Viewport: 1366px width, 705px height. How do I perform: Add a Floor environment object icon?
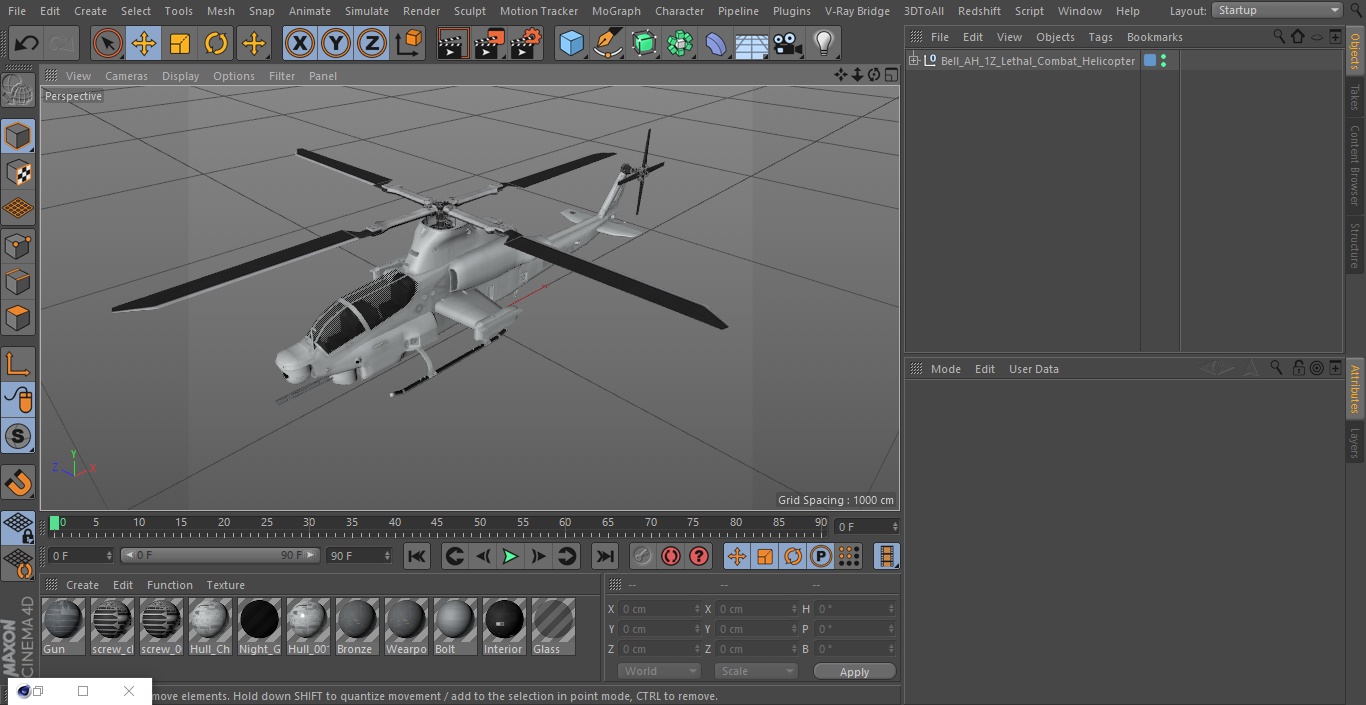pyautogui.click(x=752, y=44)
